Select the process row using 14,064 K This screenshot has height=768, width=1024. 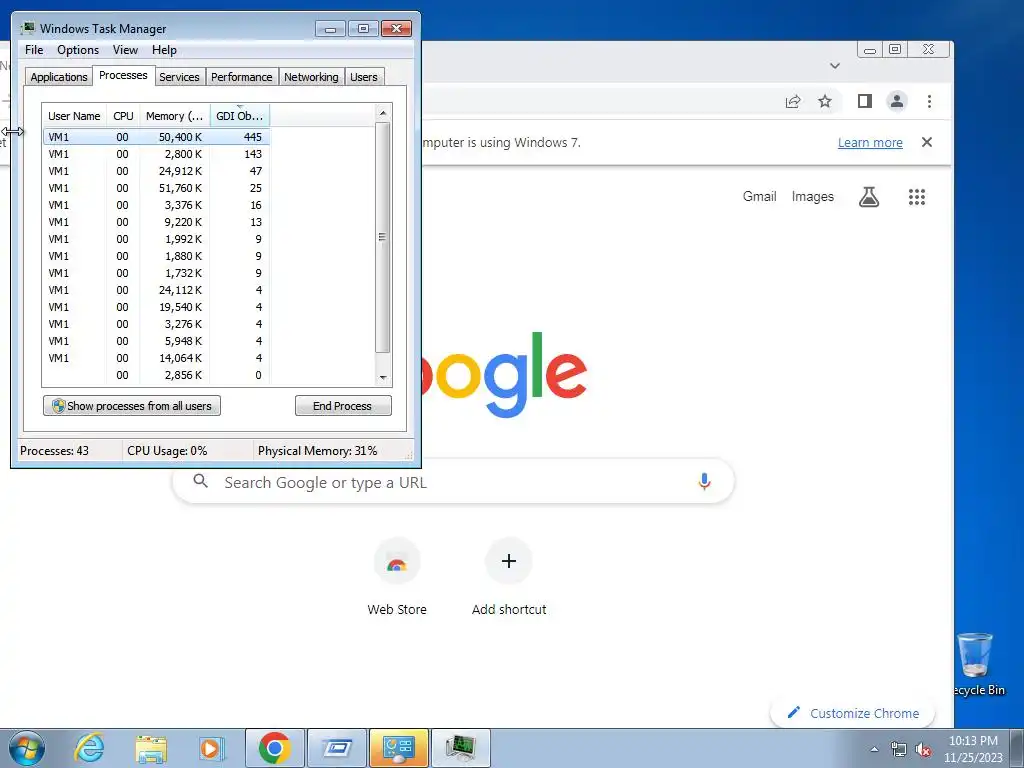click(157, 358)
